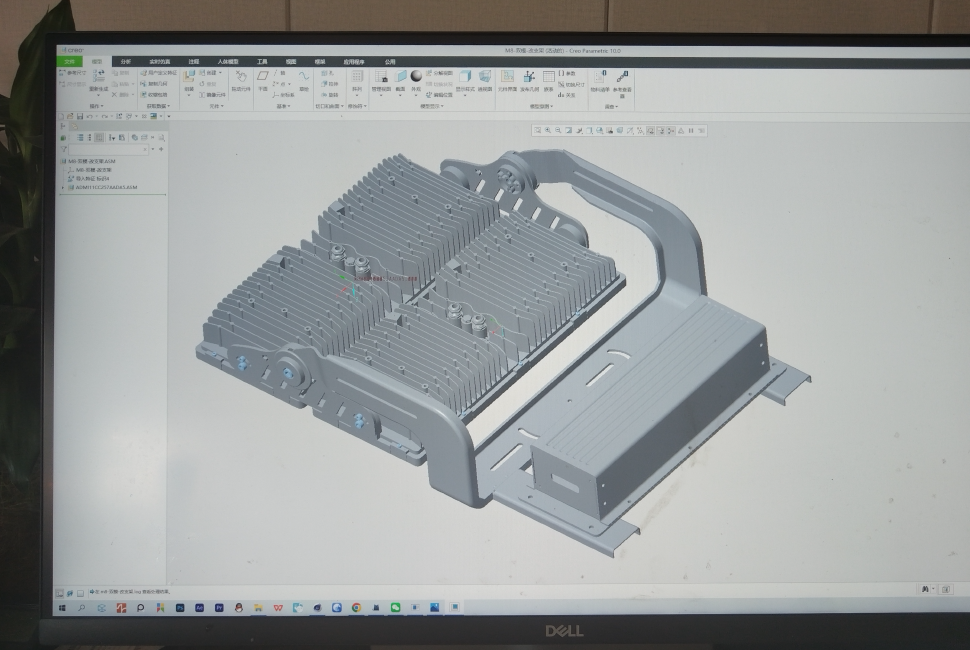Screen dimensions: 970x650
Task: Switch to the Analysis (分析) ribbon tab
Action: [x=125, y=61]
